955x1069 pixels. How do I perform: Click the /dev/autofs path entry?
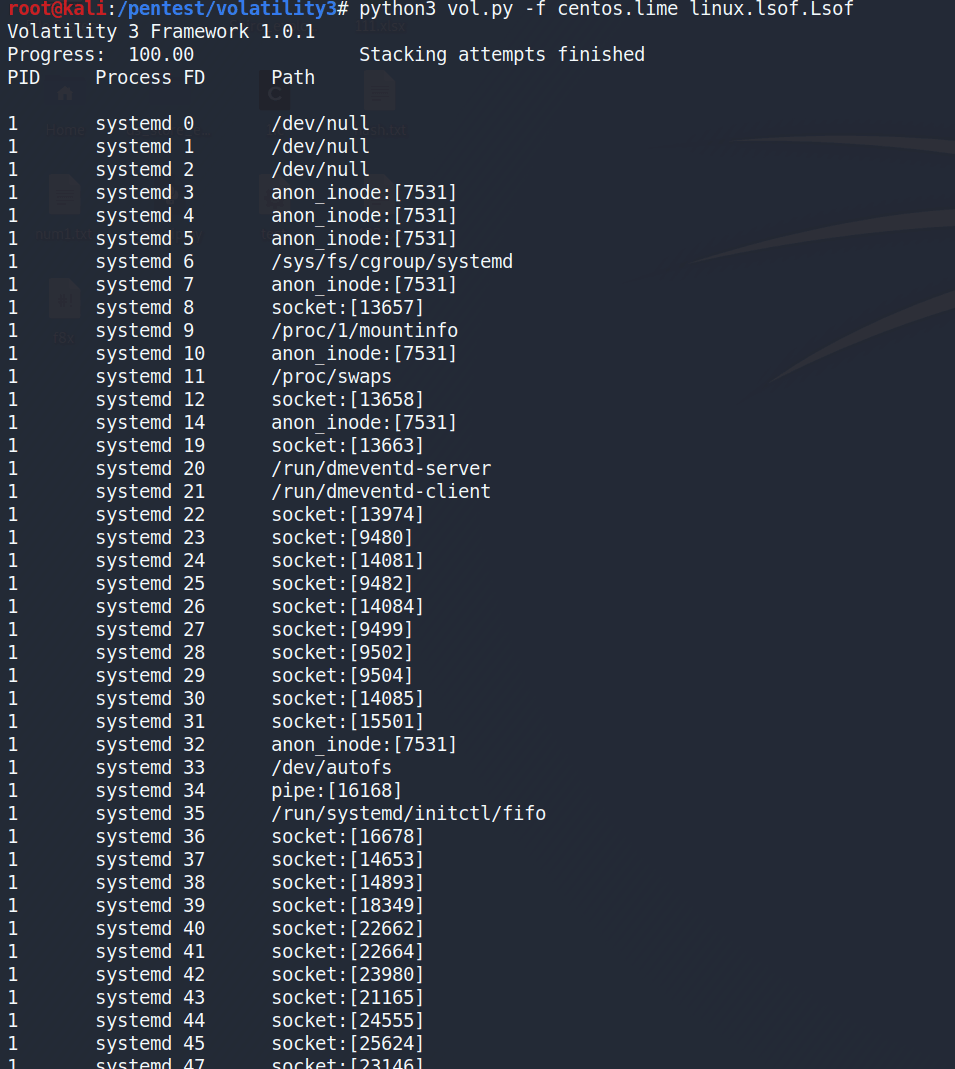click(331, 768)
